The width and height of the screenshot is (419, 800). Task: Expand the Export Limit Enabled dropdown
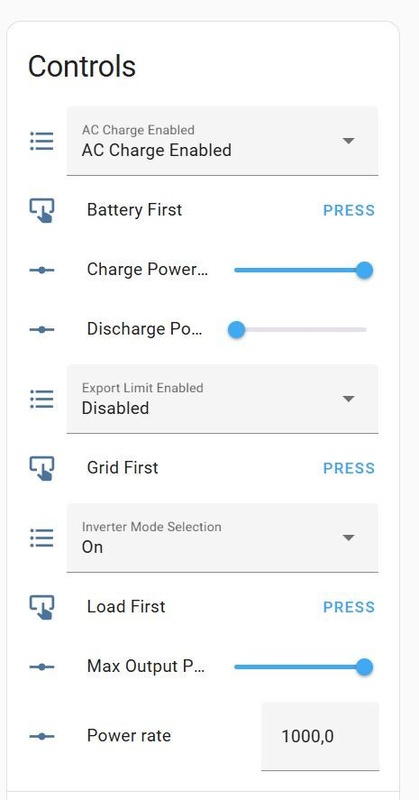(223, 399)
